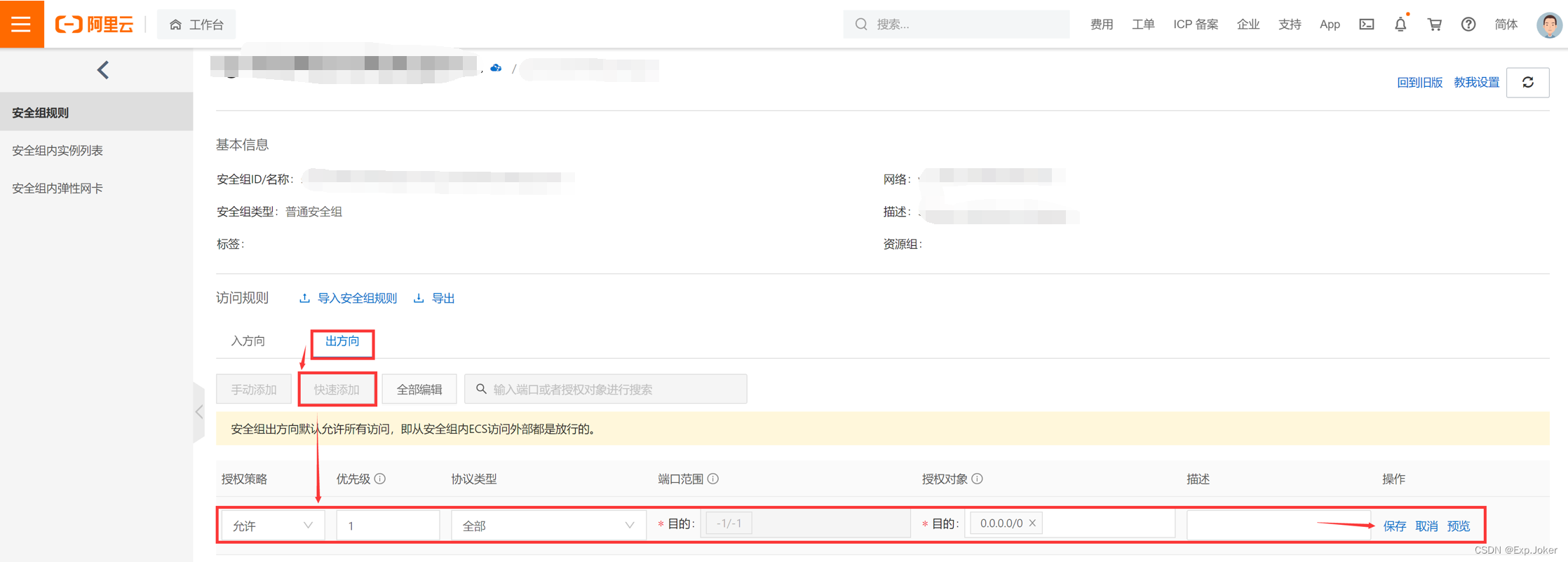The width and height of the screenshot is (1568, 562).
Task: Open the notifications bell
Action: point(1400,25)
